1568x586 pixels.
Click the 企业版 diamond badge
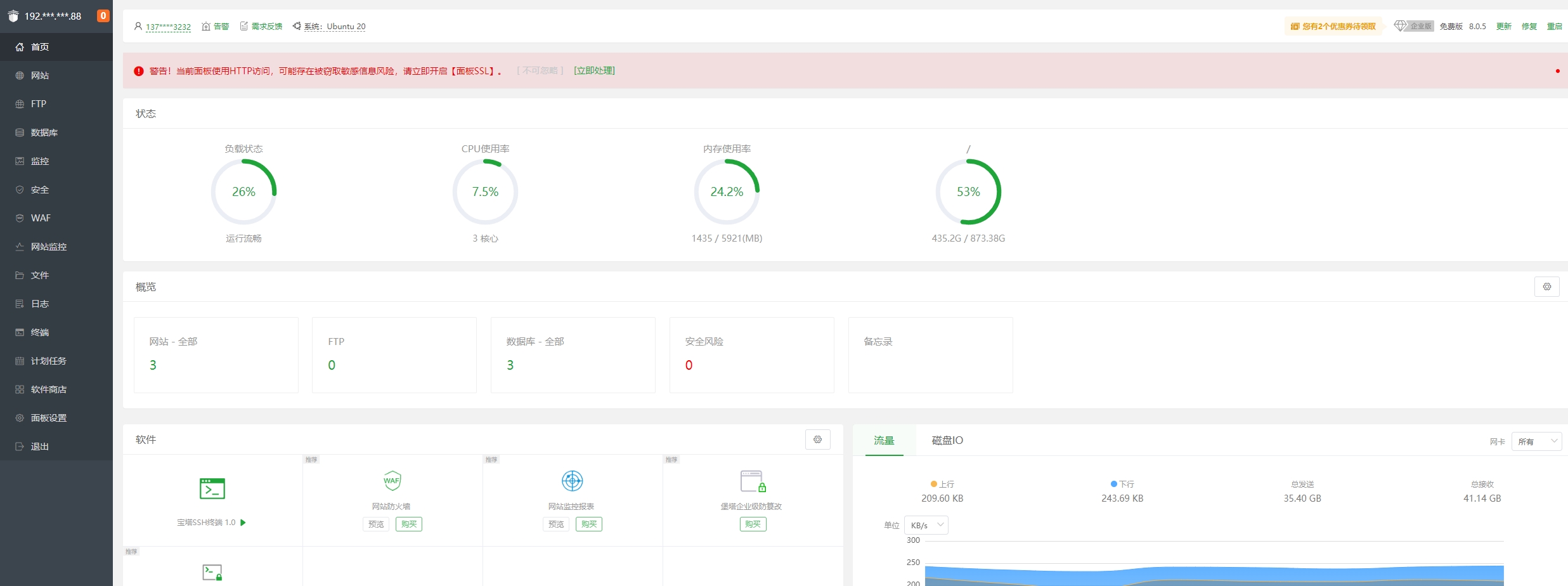tap(1414, 26)
